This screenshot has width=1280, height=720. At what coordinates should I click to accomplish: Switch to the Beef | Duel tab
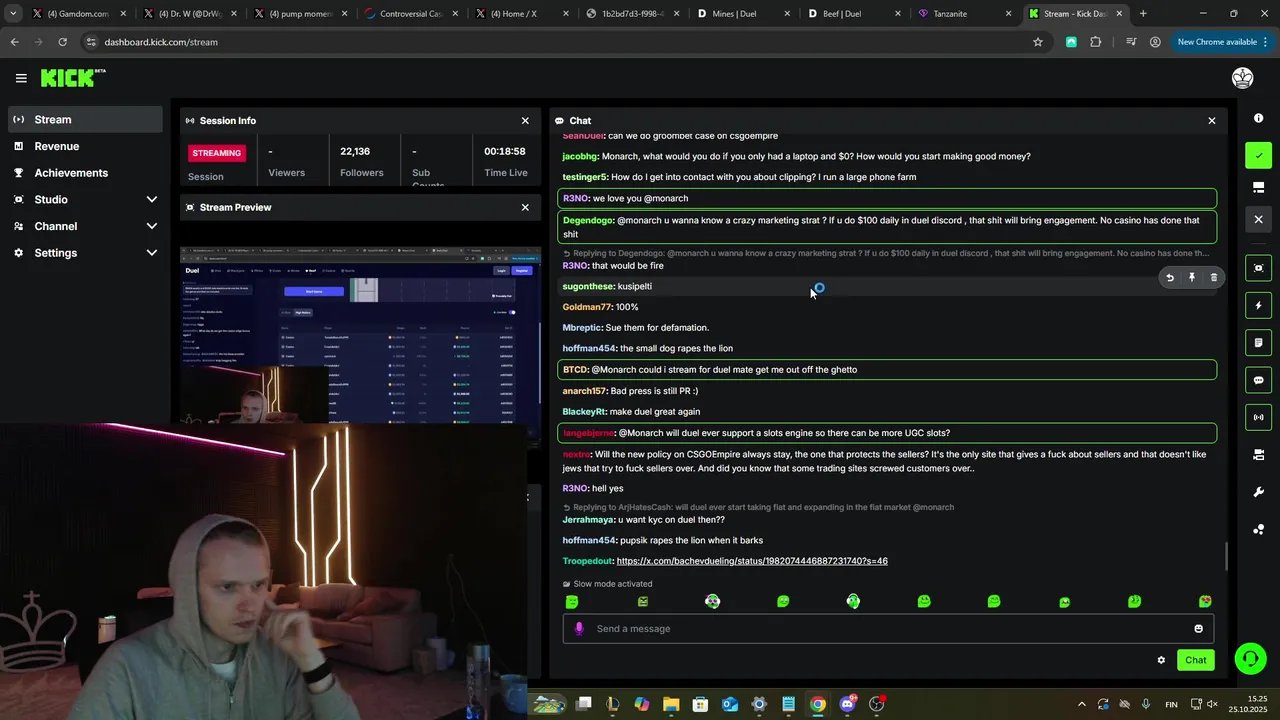click(855, 14)
